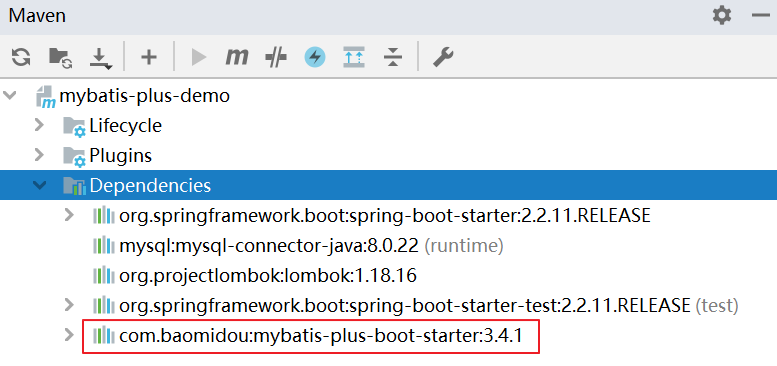Add Maven project with plus icon
The height and width of the screenshot is (366, 777).
(149, 57)
